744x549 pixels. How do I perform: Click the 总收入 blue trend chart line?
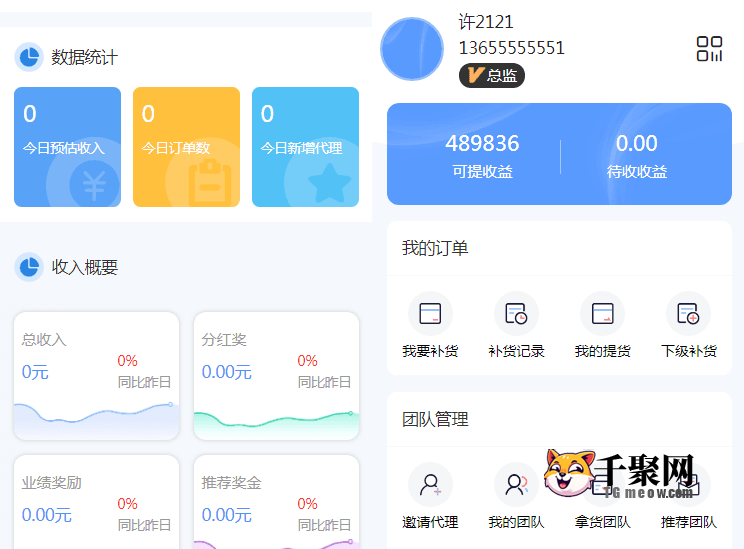[x=97, y=413]
